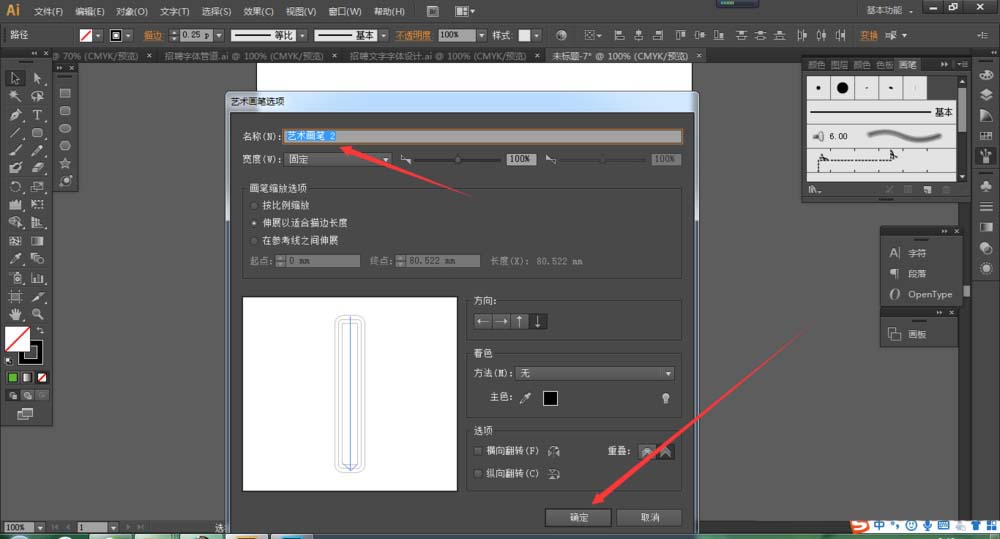
Task: Select the Eyedropper tool in toolbox
Action: (x=15, y=258)
